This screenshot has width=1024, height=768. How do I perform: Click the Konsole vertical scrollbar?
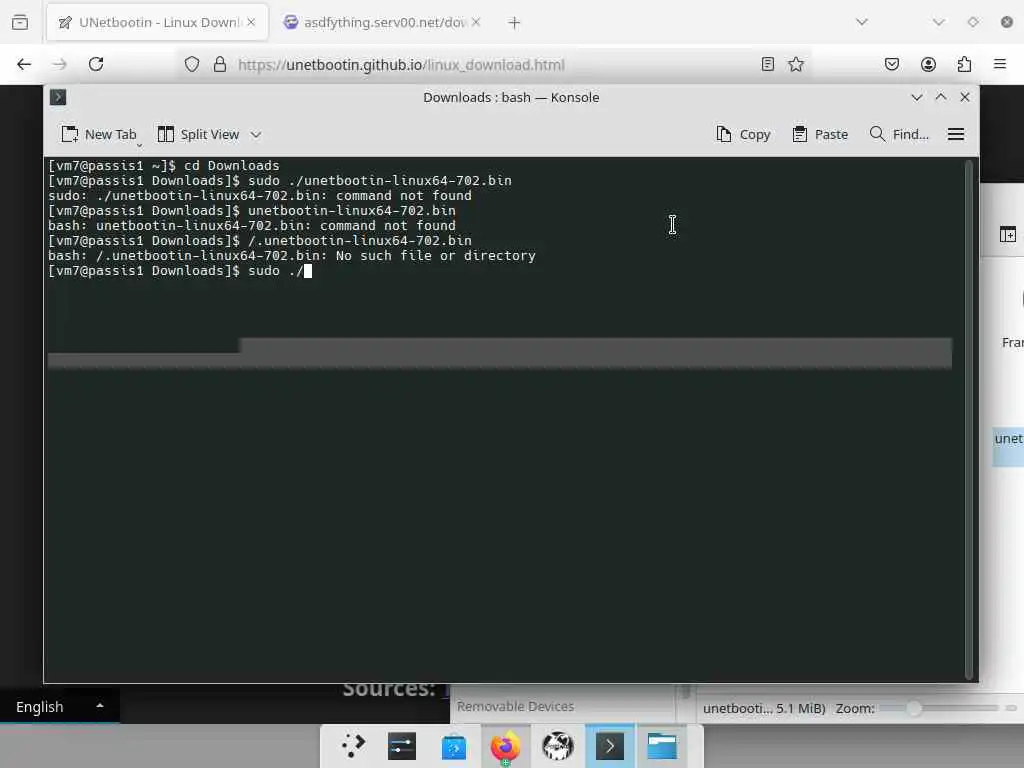click(969, 419)
